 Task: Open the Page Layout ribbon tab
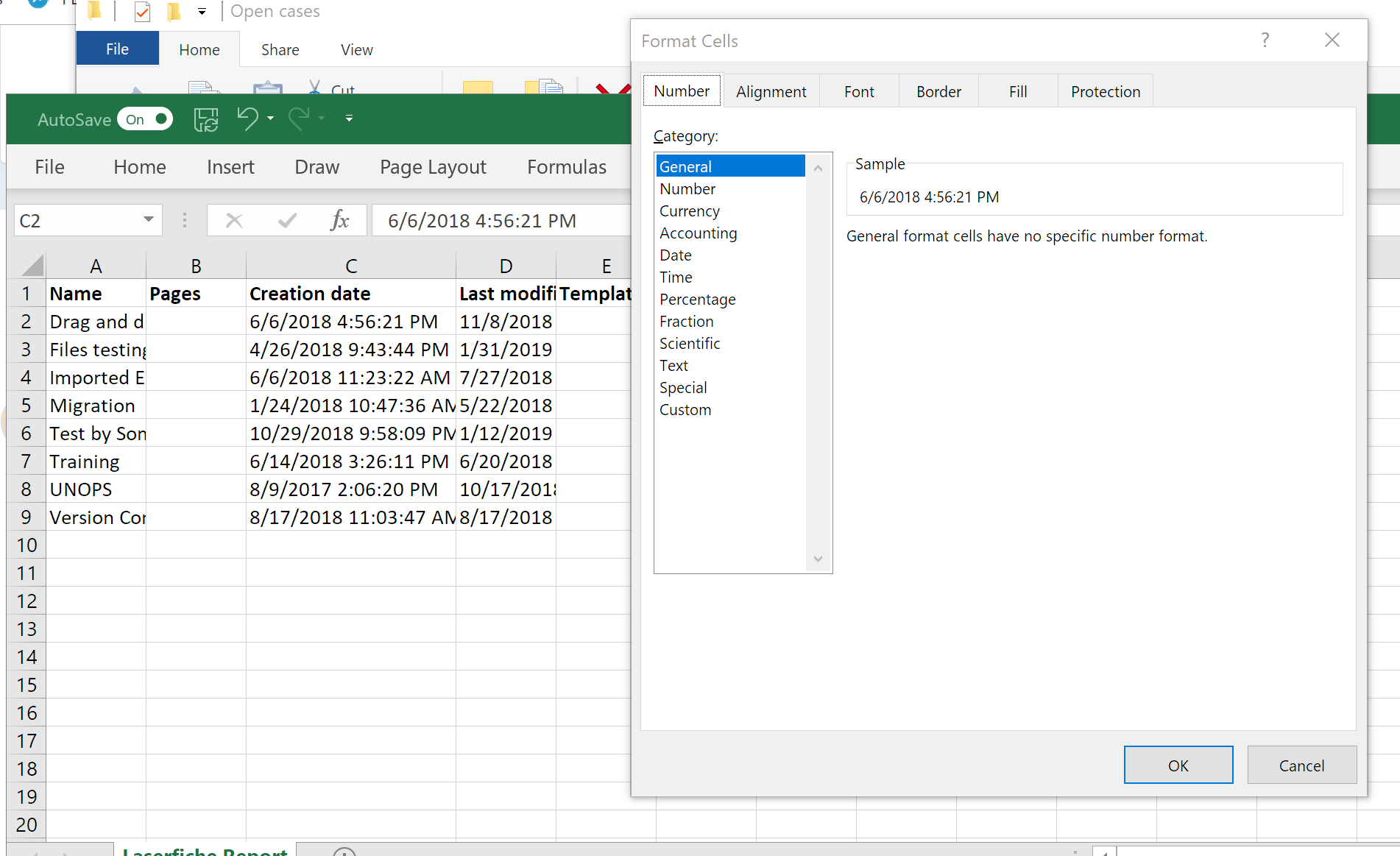tap(433, 167)
